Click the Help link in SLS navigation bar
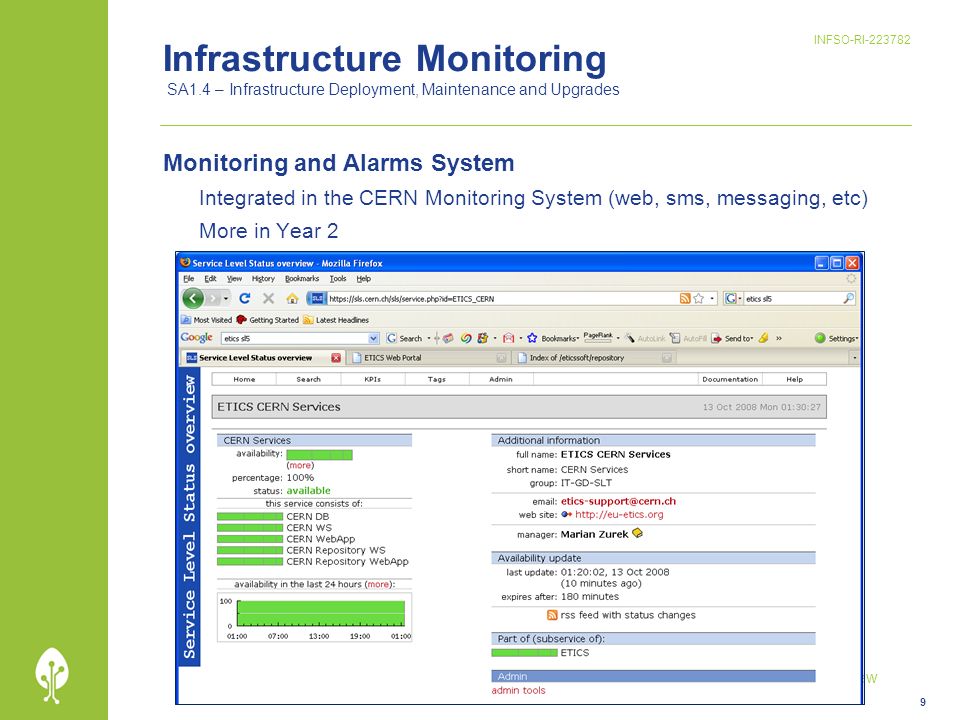Image resolution: width=960 pixels, height=720 pixels. (795, 380)
